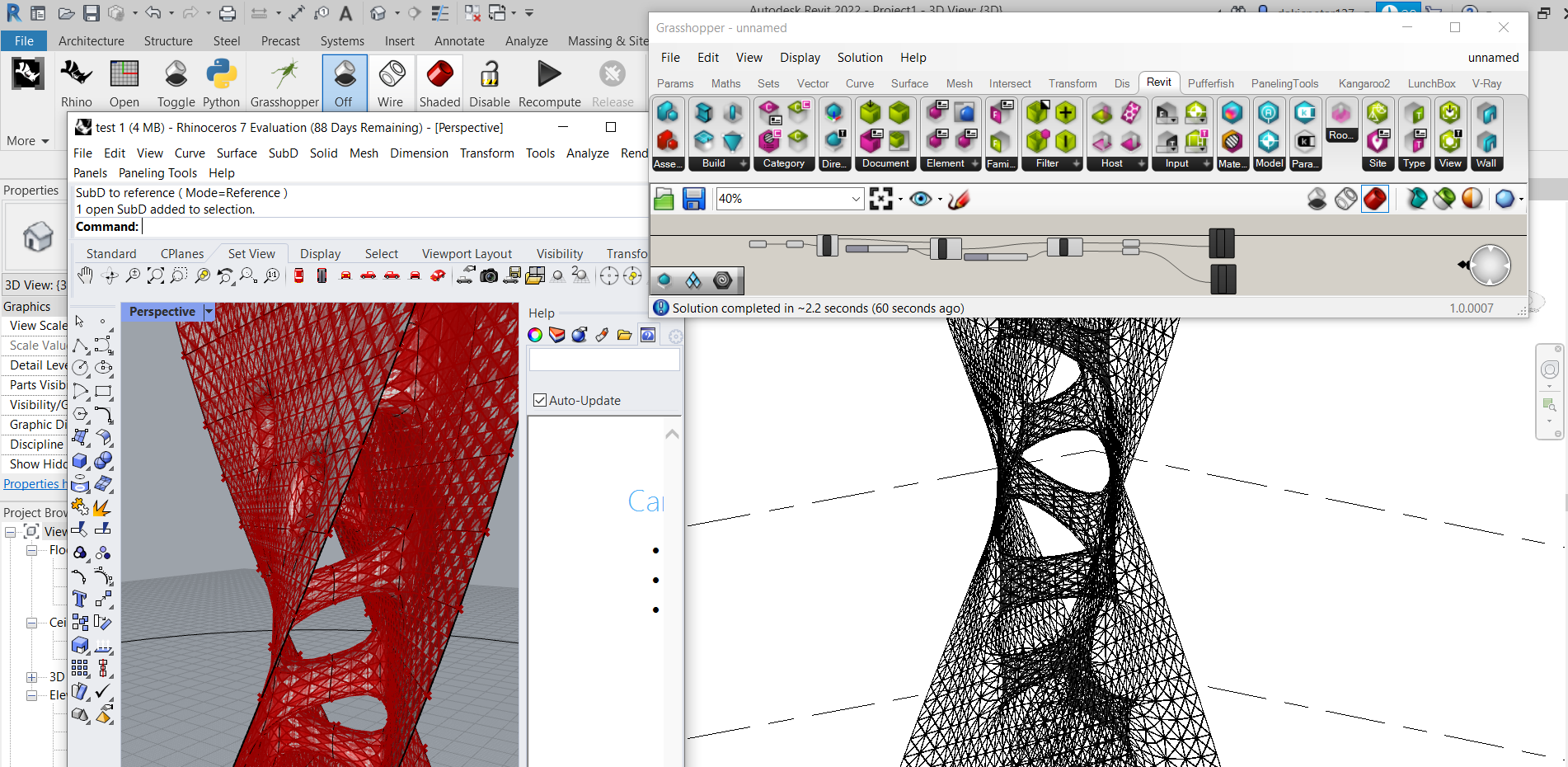1568x767 pixels.
Task: Click the Revit print icon
Action: (x=228, y=13)
